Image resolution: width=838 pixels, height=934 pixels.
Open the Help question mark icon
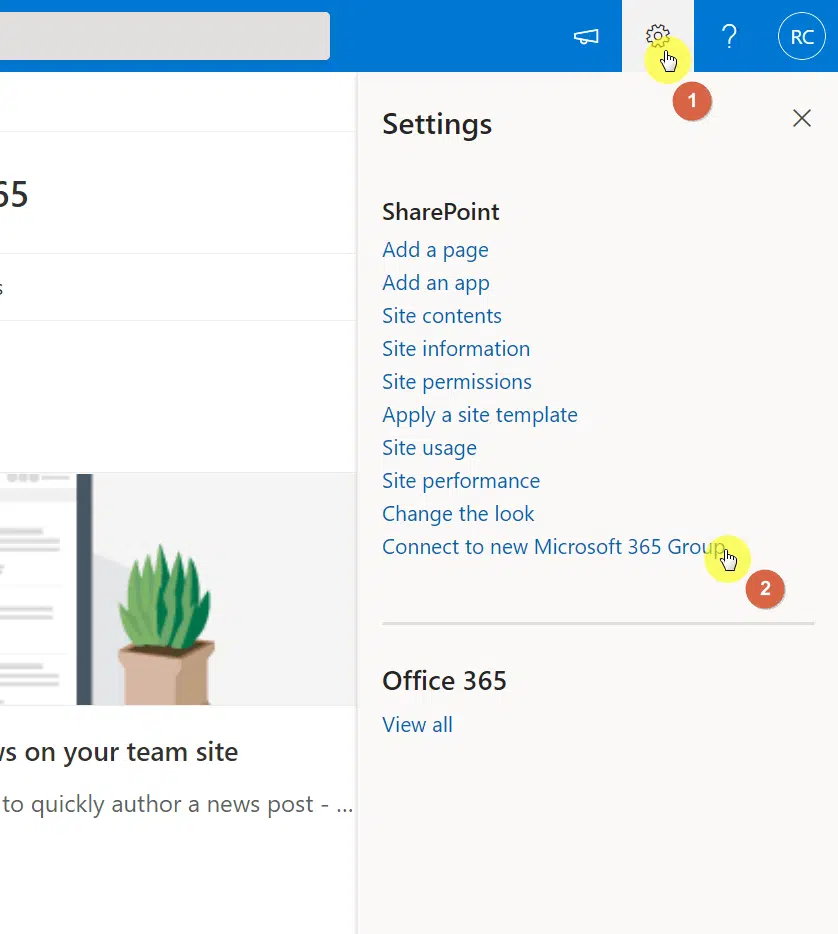point(730,36)
